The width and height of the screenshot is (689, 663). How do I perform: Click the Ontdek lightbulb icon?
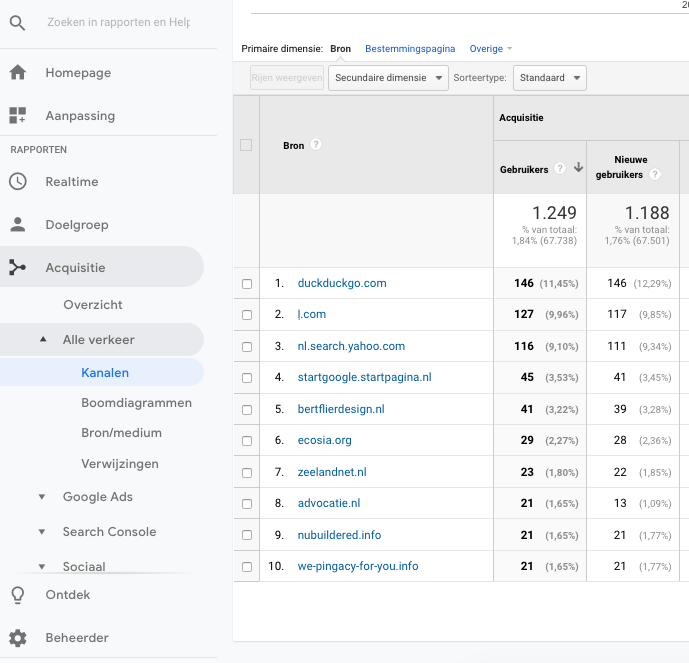coord(18,595)
